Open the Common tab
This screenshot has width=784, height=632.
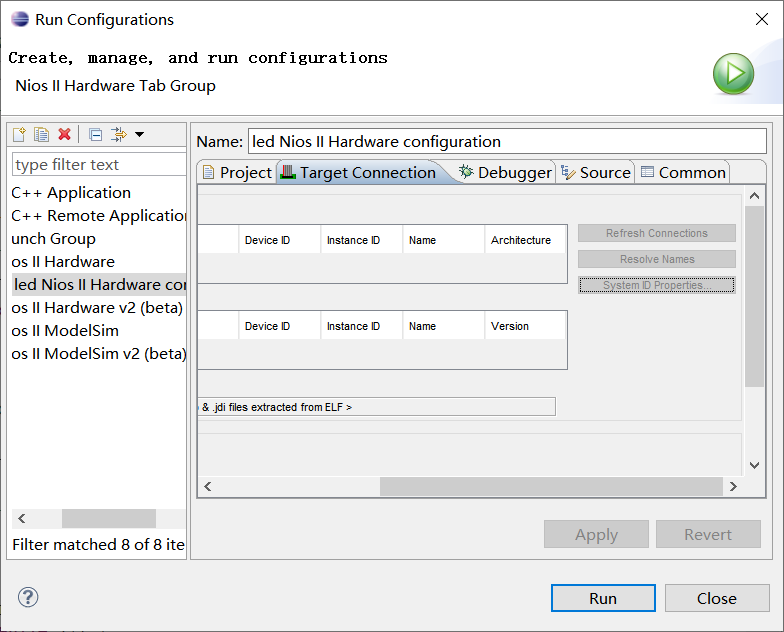tap(683, 172)
